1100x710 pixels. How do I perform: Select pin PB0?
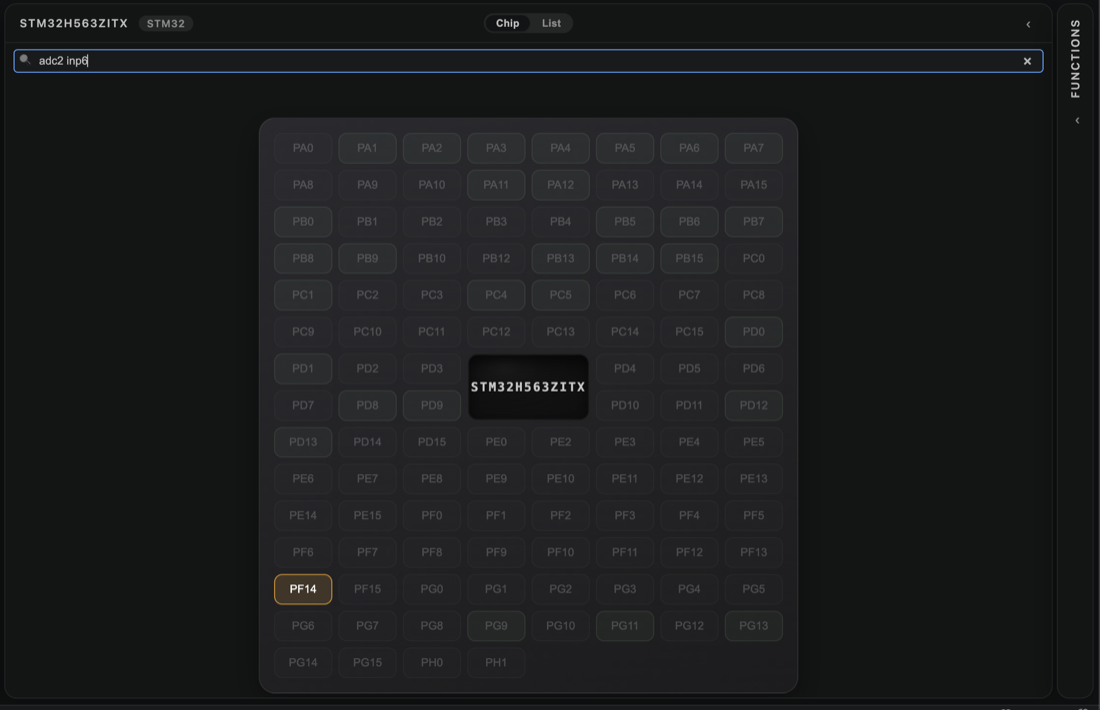303,222
